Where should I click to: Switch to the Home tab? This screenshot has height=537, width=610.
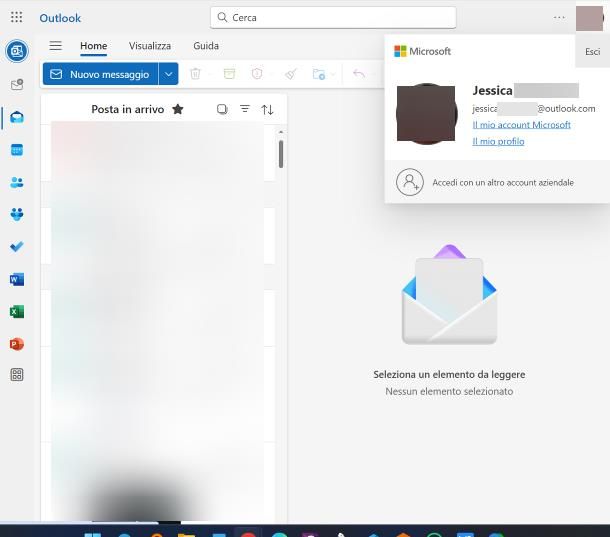click(x=93, y=46)
